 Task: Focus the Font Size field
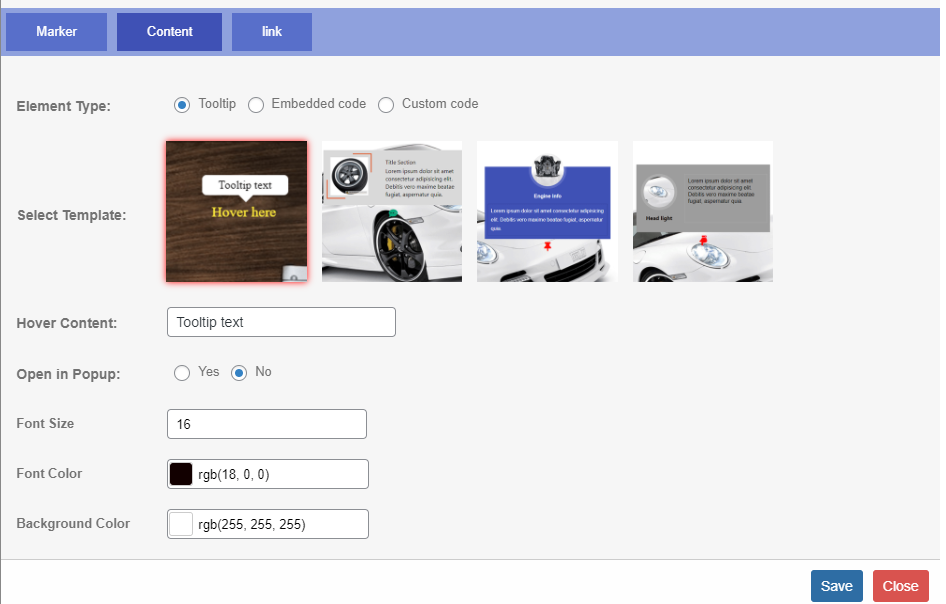[x=267, y=424]
